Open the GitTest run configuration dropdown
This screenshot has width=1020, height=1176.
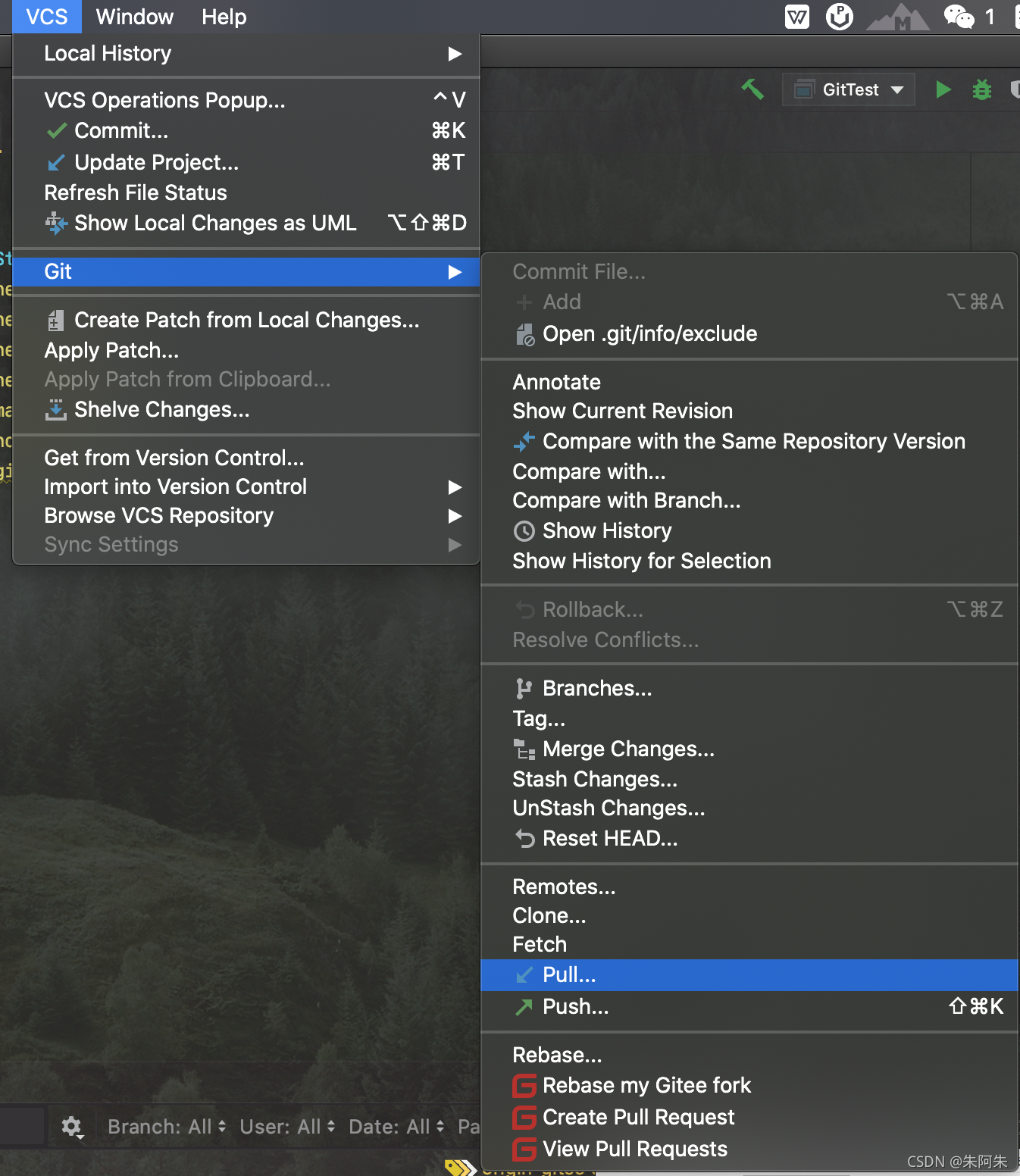coord(849,89)
